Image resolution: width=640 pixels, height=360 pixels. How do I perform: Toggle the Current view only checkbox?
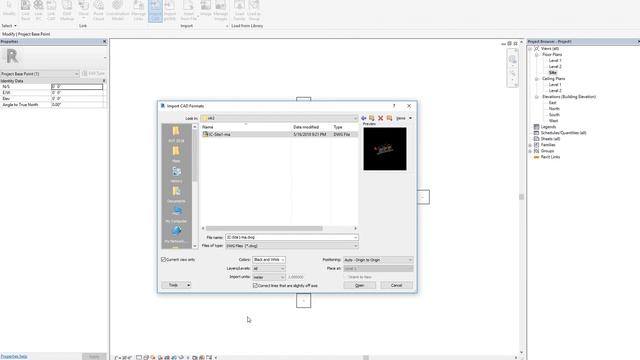164,260
